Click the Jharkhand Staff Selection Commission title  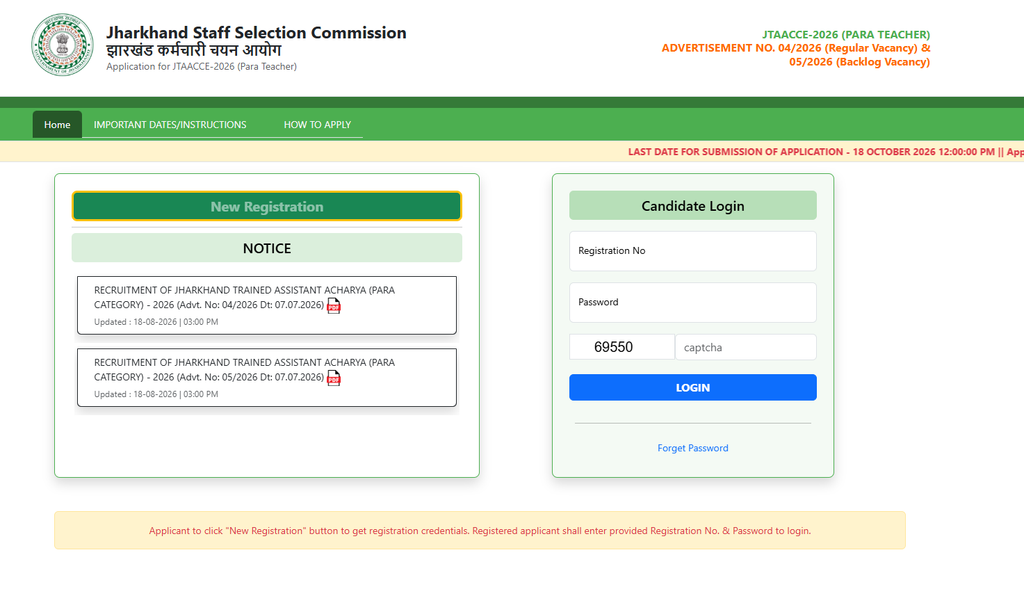coord(256,33)
